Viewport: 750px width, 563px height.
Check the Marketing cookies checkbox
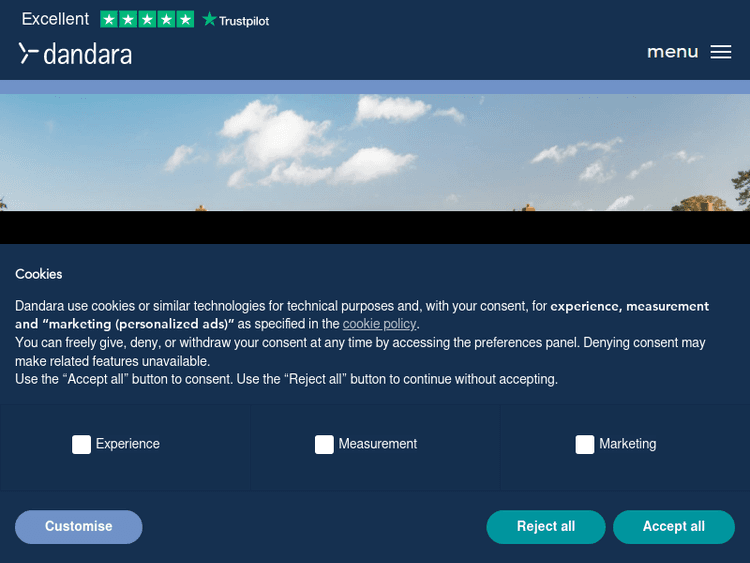[x=585, y=445]
